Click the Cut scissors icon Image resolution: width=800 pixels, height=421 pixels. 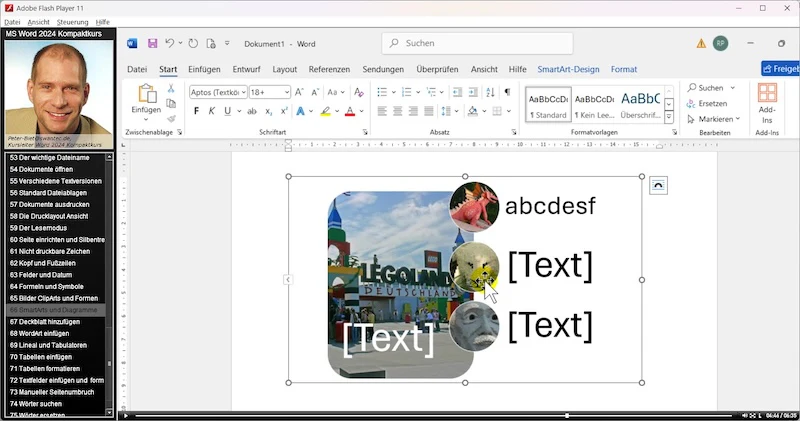pyautogui.click(x=171, y=89)
